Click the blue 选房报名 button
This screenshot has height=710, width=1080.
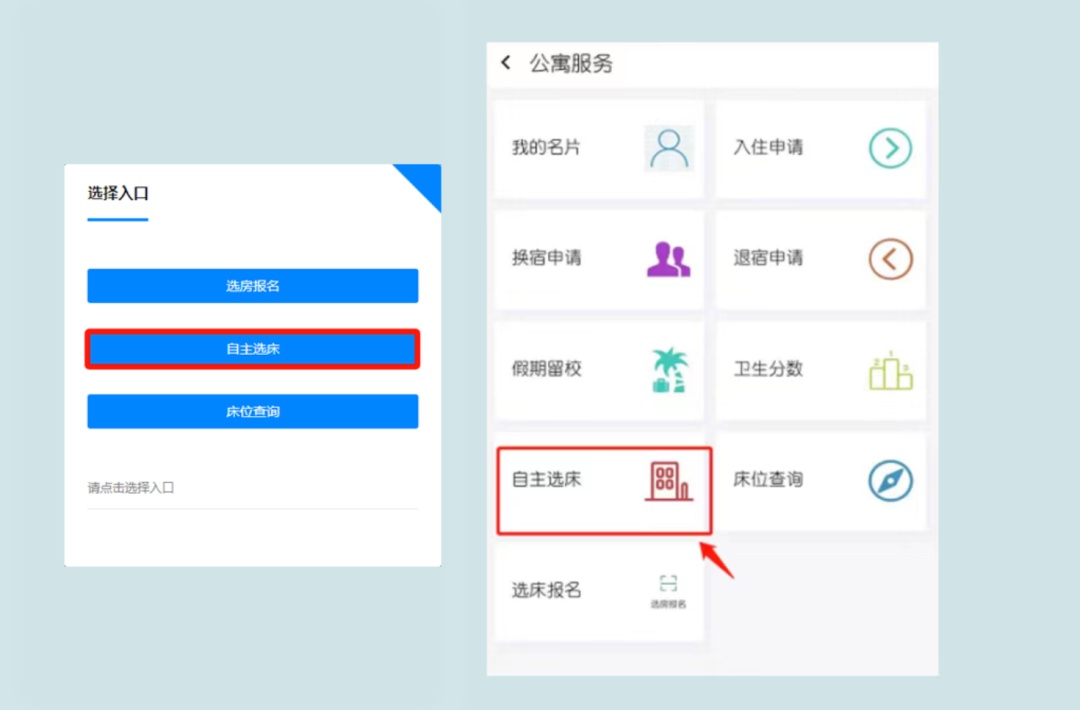[252, 285]
